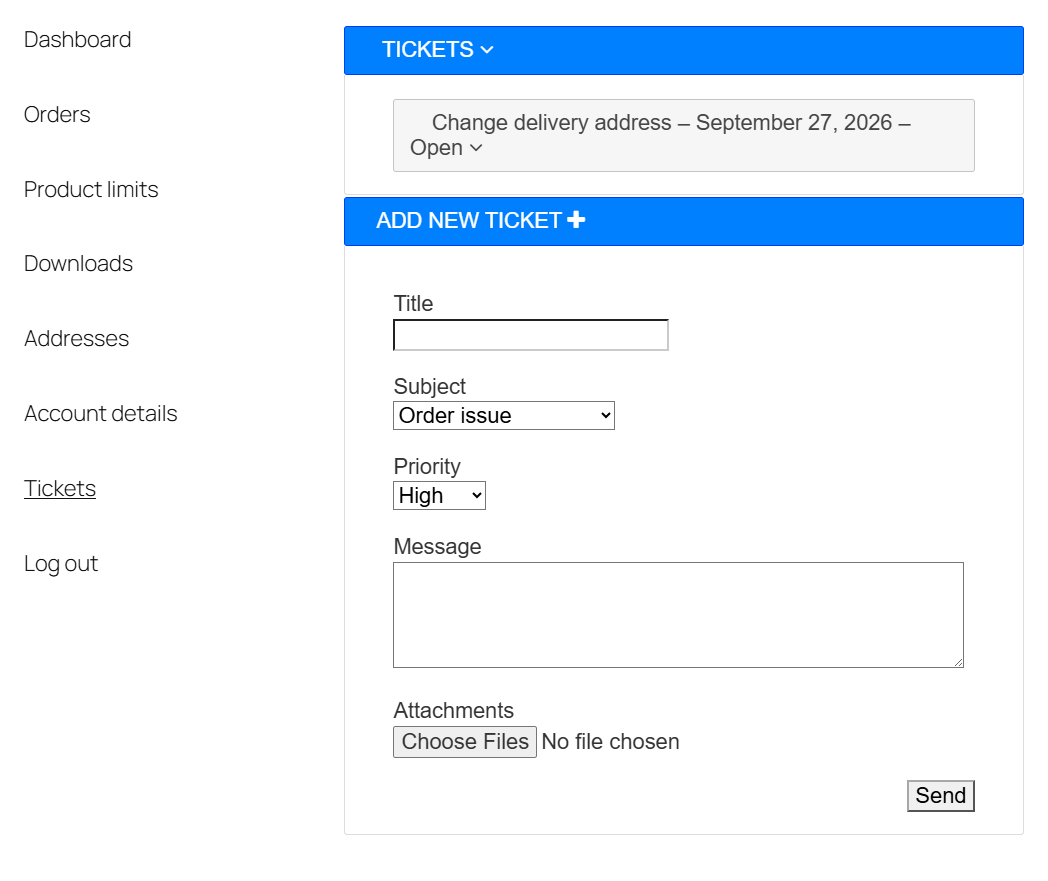This screenshot has width=1048, height=881.
Task: Expand the Change delivery address ticket
Action: (684, 135)
